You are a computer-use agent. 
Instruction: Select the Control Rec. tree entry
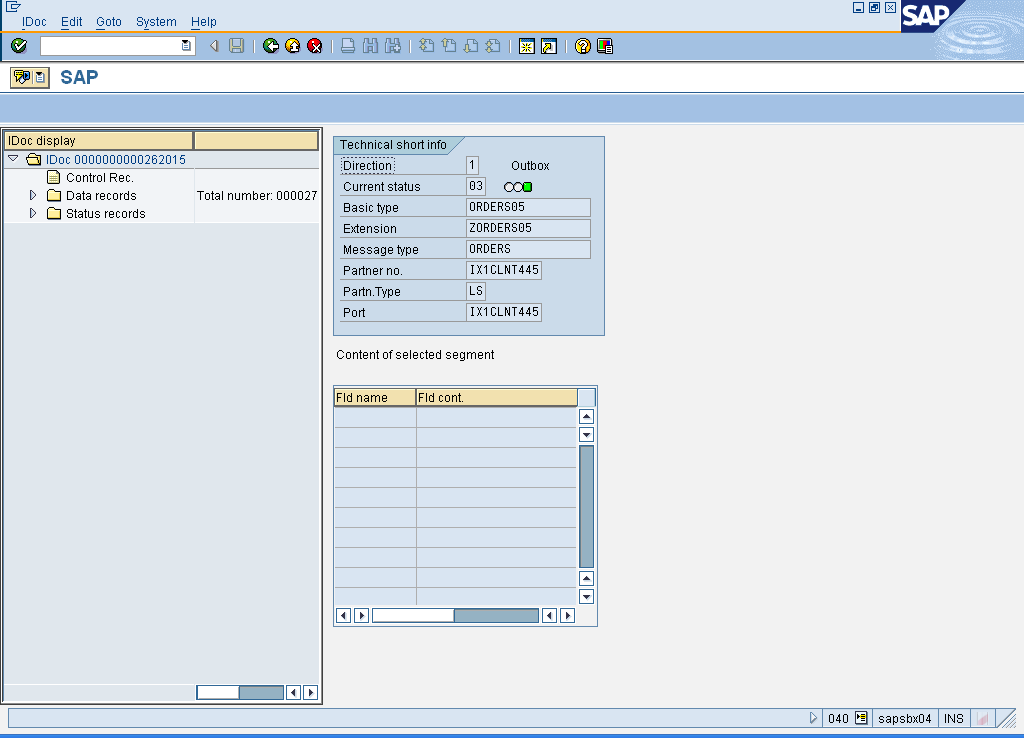(x=100, y=178)
